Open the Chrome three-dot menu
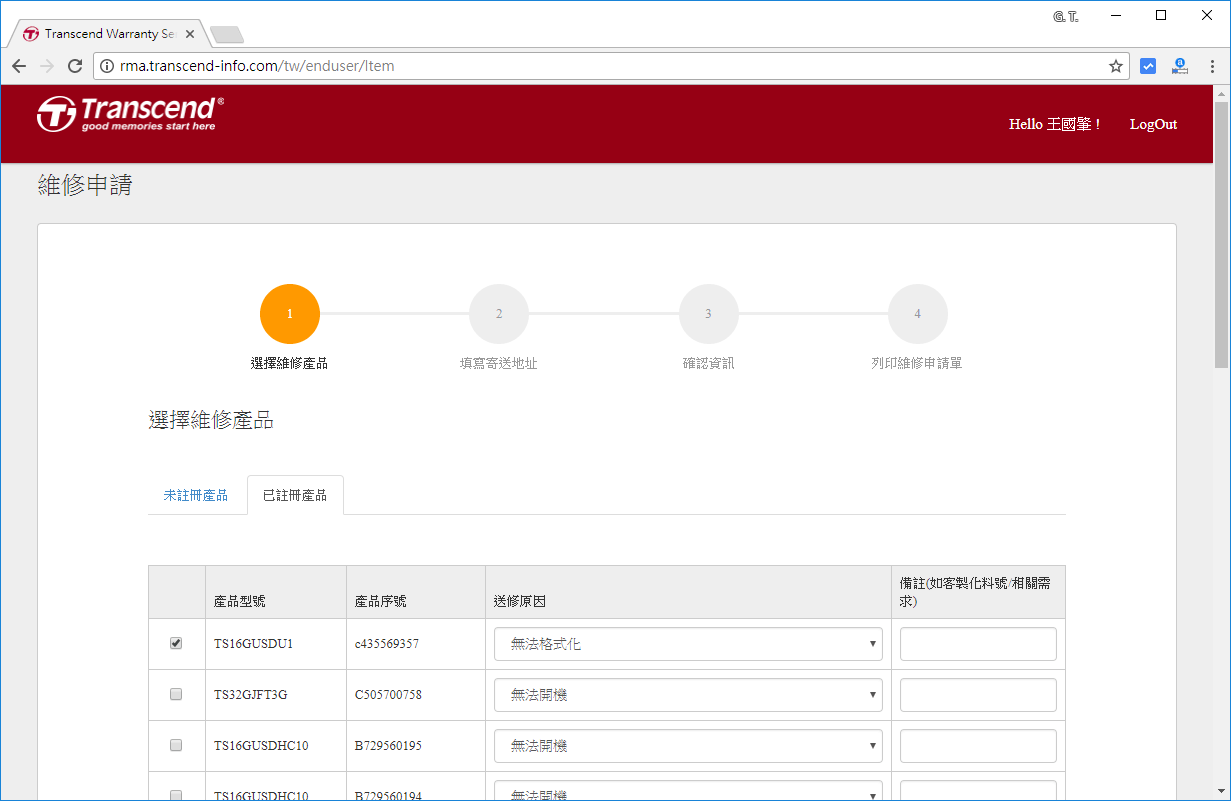This screenshot has height=801, width=1231. coord(1212,66)
